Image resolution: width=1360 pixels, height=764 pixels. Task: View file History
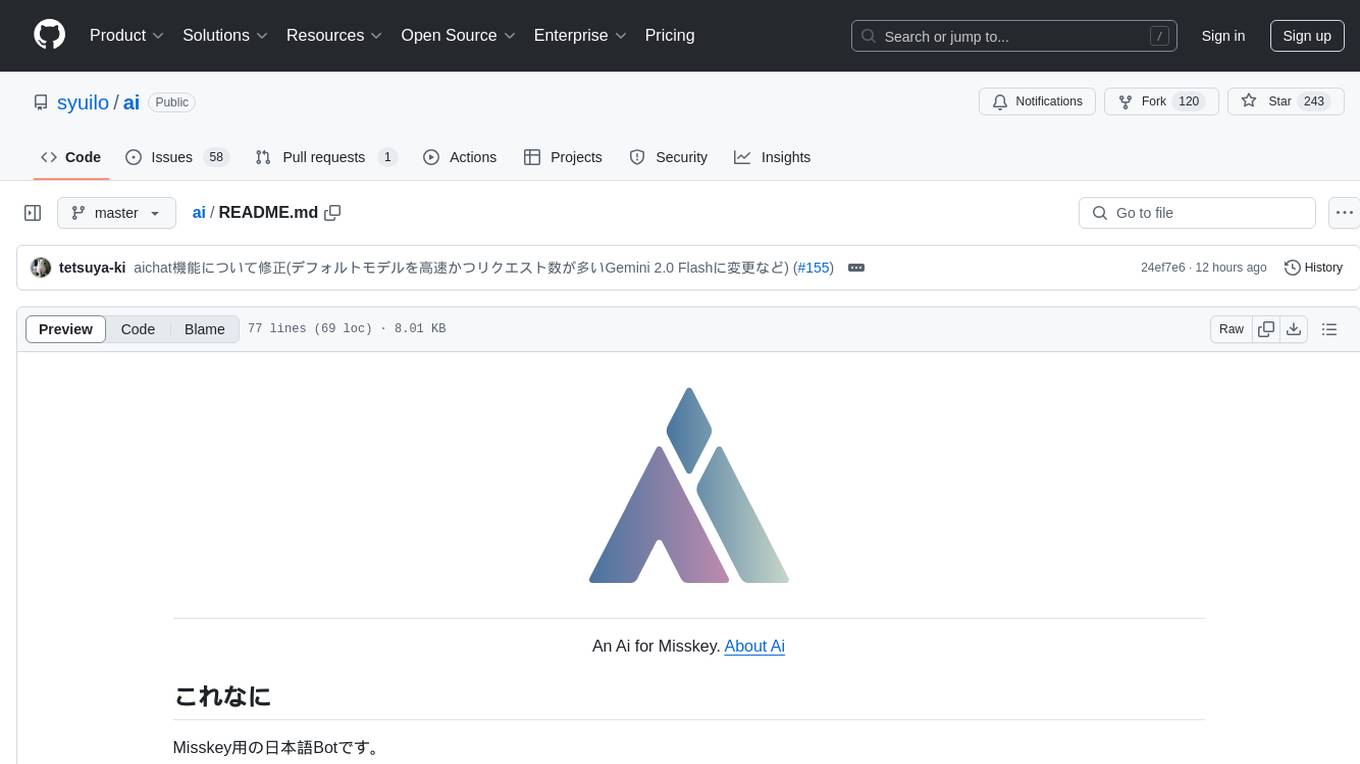tap(1313, 268)
